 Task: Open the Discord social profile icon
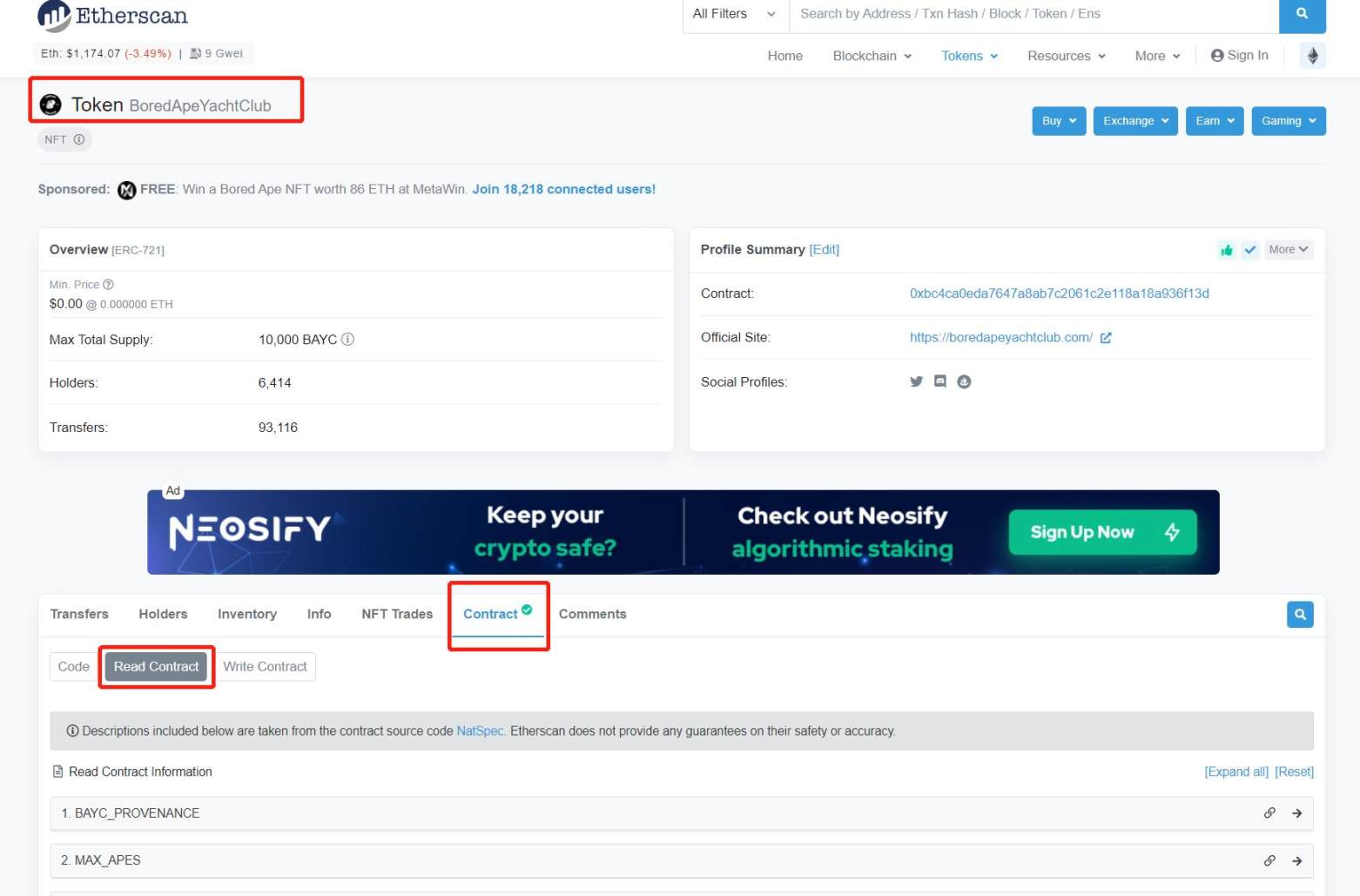tap(939, 381)
